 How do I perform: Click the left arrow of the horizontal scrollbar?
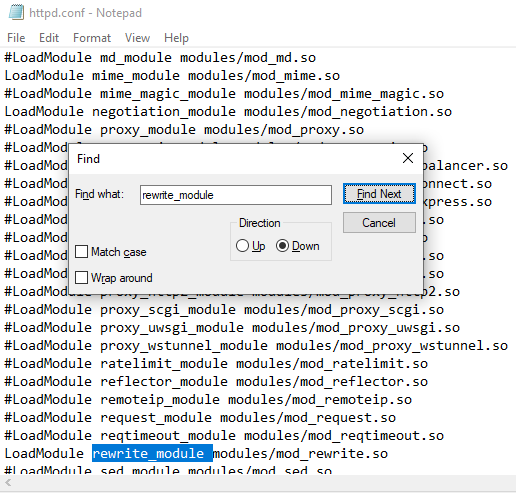(x=8, y=482)
